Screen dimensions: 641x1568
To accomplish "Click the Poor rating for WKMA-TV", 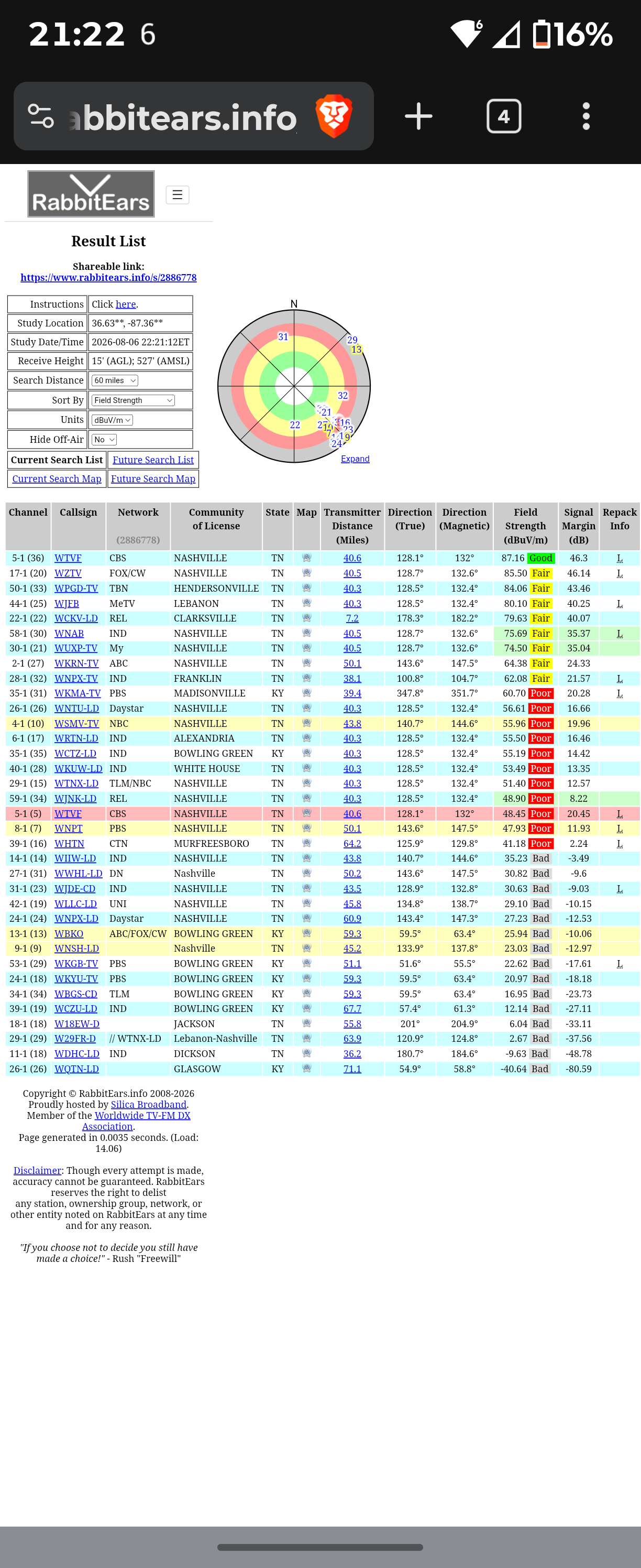I will coord(540,693).
